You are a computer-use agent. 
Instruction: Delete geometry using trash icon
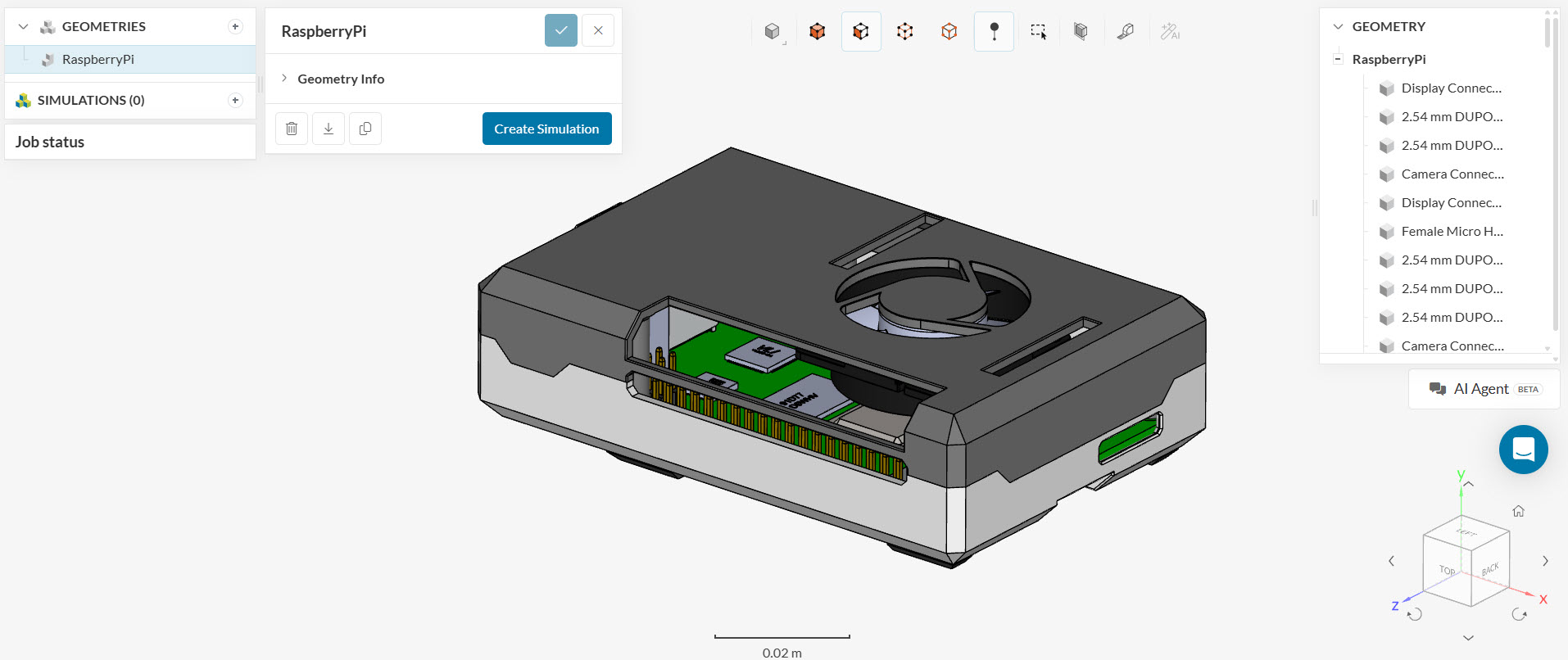point(292,129)
